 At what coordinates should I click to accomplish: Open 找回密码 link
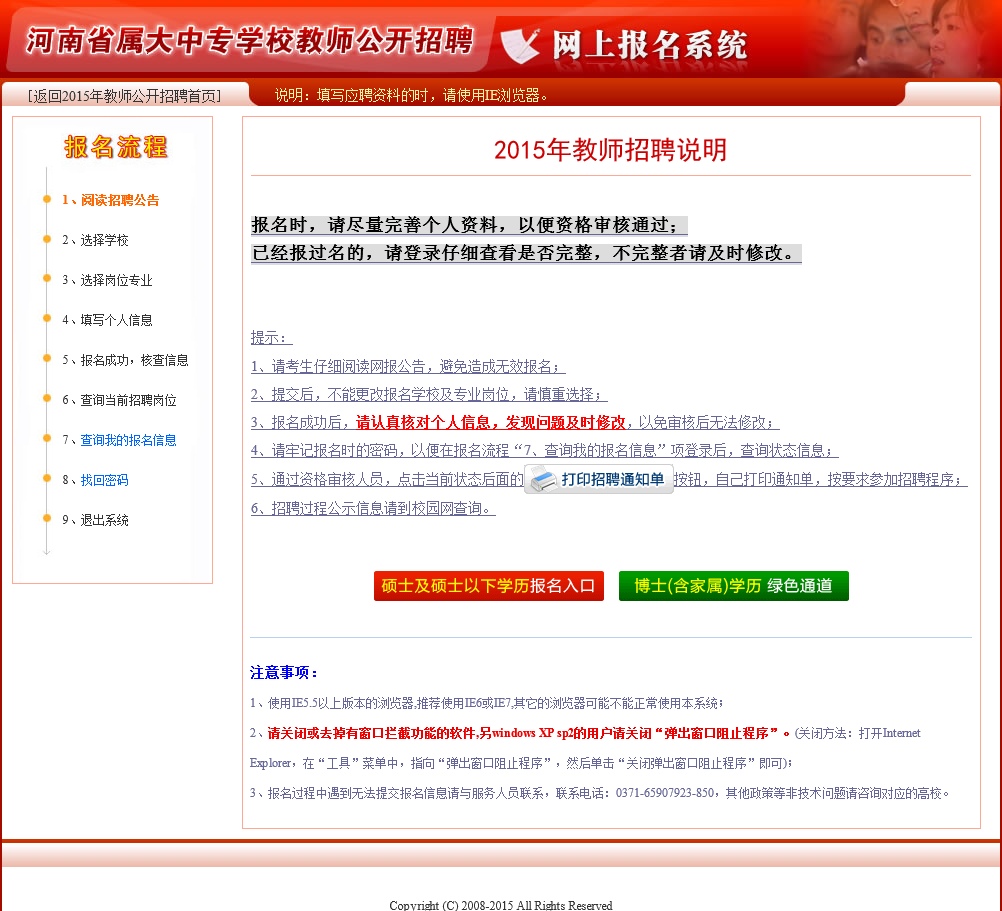[104, 480]
